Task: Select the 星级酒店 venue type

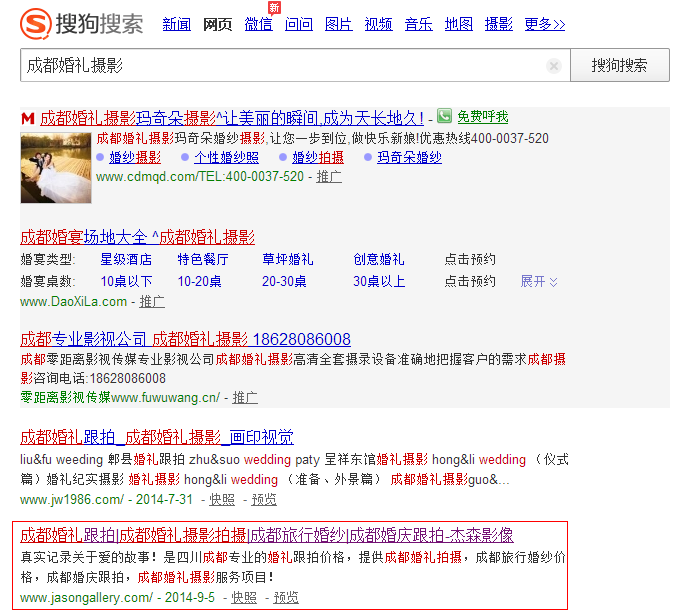Action: (x=126, y=259)
